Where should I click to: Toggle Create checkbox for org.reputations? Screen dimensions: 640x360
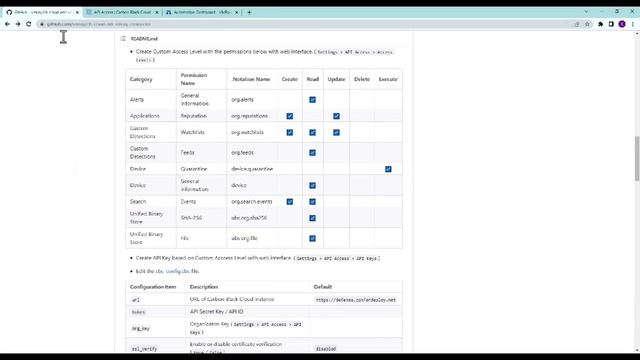coord(289,116)
